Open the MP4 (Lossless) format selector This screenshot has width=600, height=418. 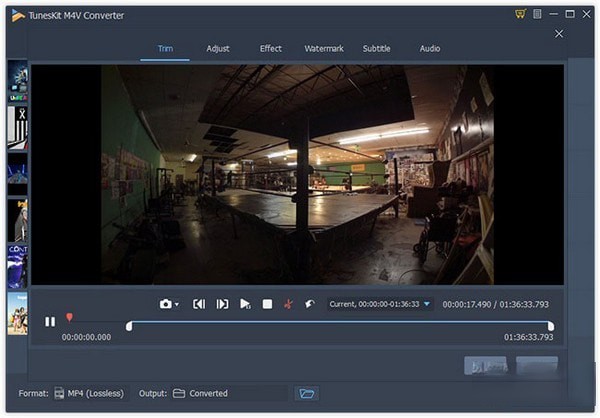89,393
